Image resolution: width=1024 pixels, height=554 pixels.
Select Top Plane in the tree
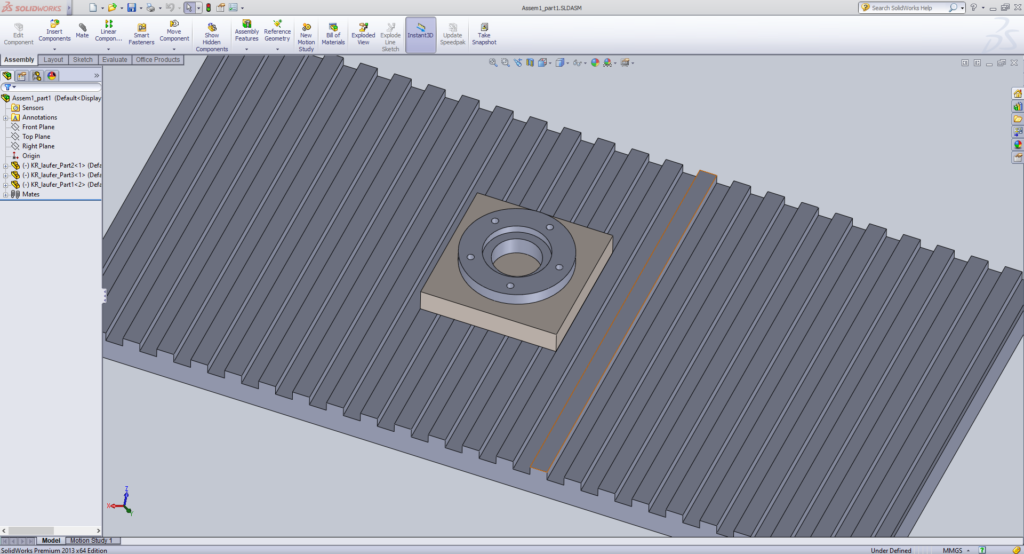36,137
